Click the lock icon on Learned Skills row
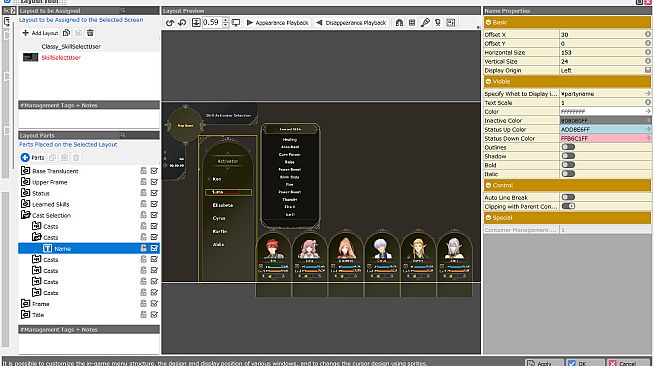 pos(143,204)
